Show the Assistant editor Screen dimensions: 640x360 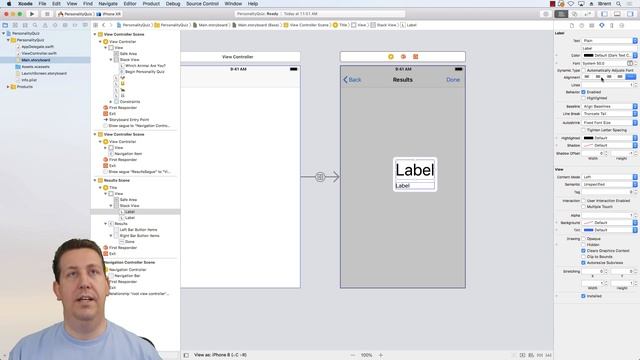click(x=574, y=14)
